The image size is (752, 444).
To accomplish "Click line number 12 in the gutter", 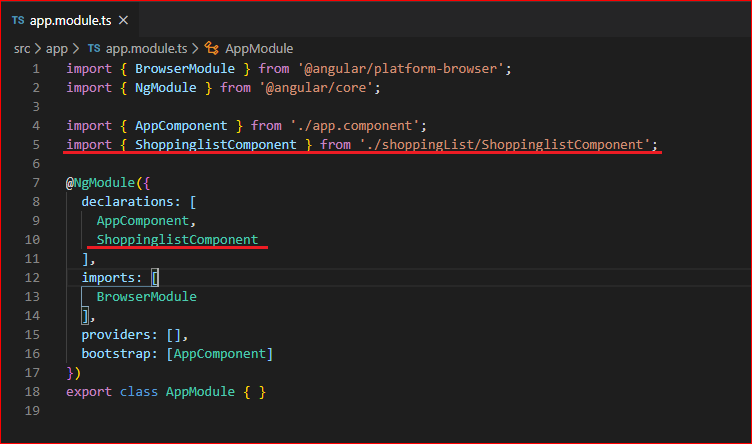I will [x=32, y=278].
